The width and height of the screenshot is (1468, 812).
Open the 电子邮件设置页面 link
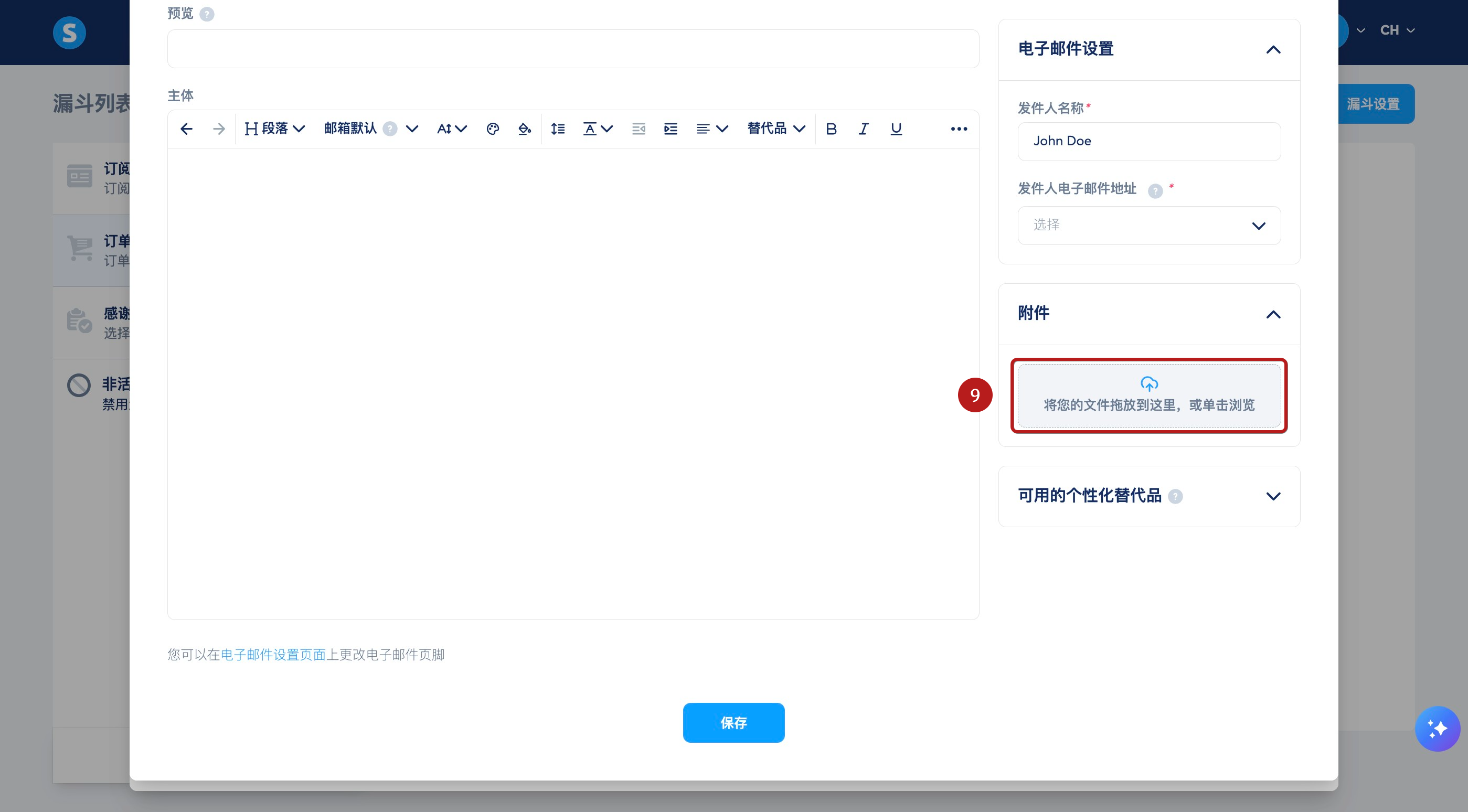(x=273, y=655)
